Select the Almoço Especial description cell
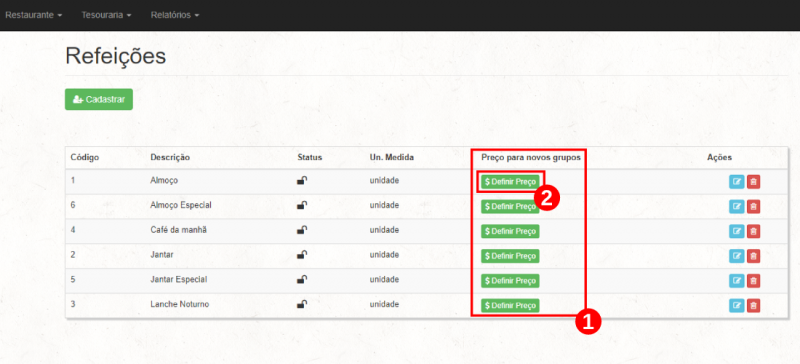Screen dimensions: 800x364 click(181, 205)
